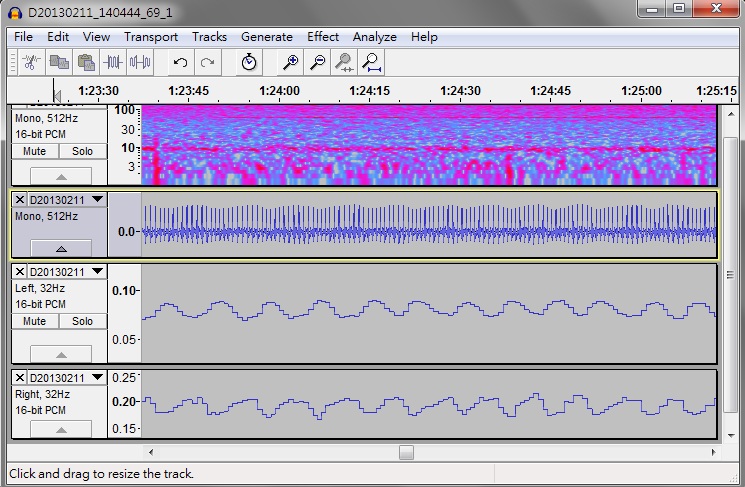The image size is (745, 487).
Task: Click horizontal scrollbar right arrow
Action: tap(714, 452)
